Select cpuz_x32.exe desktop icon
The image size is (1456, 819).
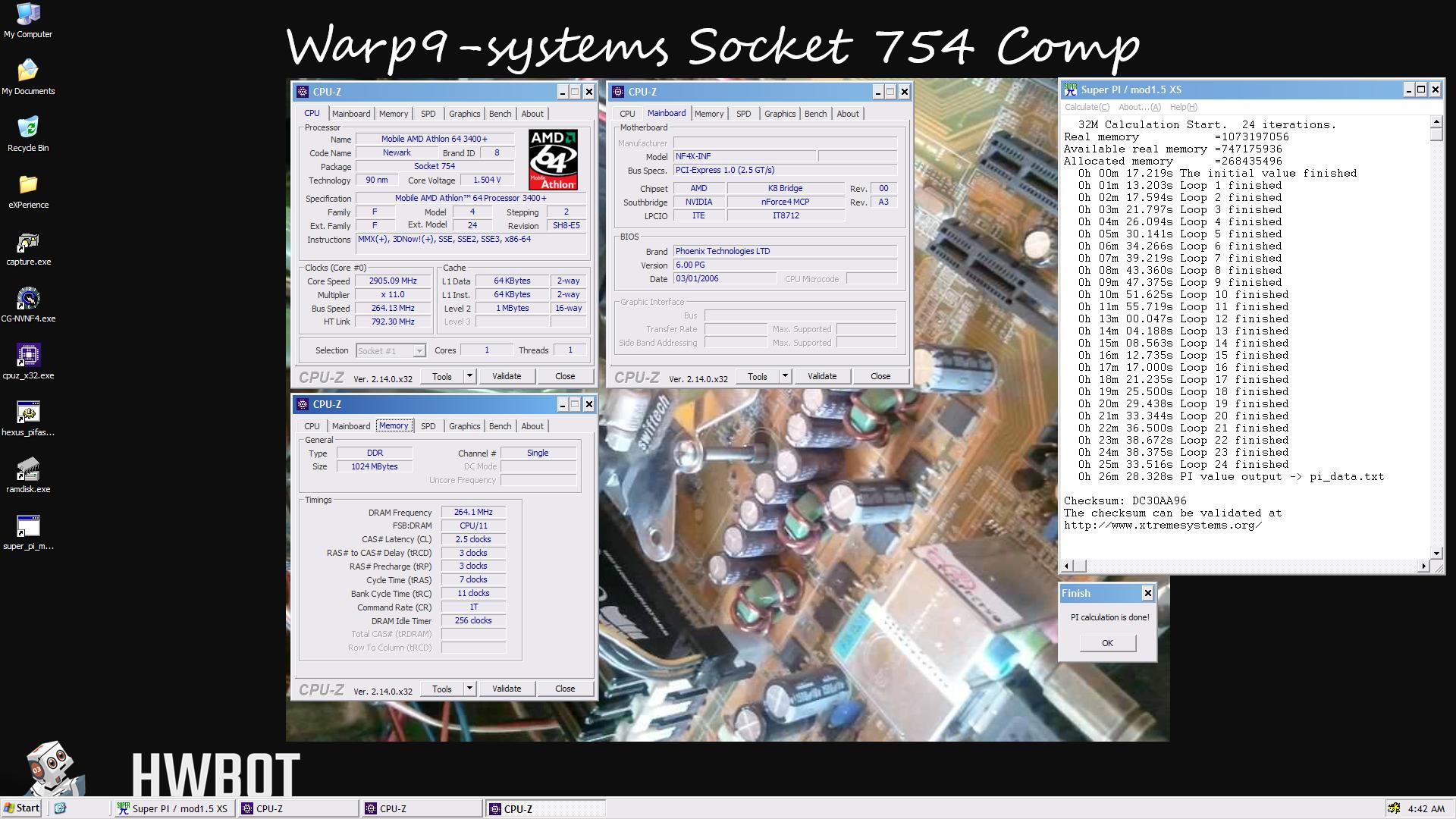(x=28, y=362)
